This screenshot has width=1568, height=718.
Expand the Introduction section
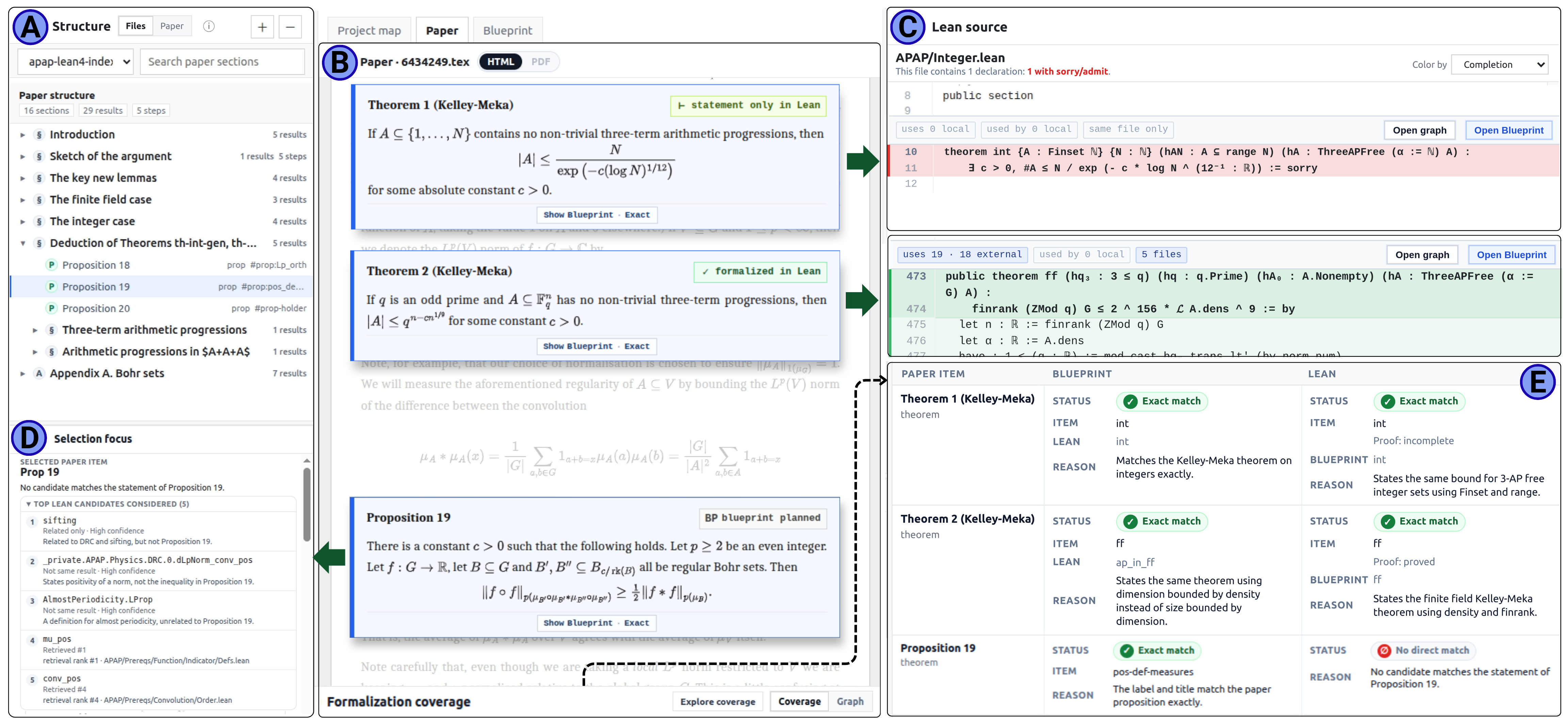(x=22, y=134)
